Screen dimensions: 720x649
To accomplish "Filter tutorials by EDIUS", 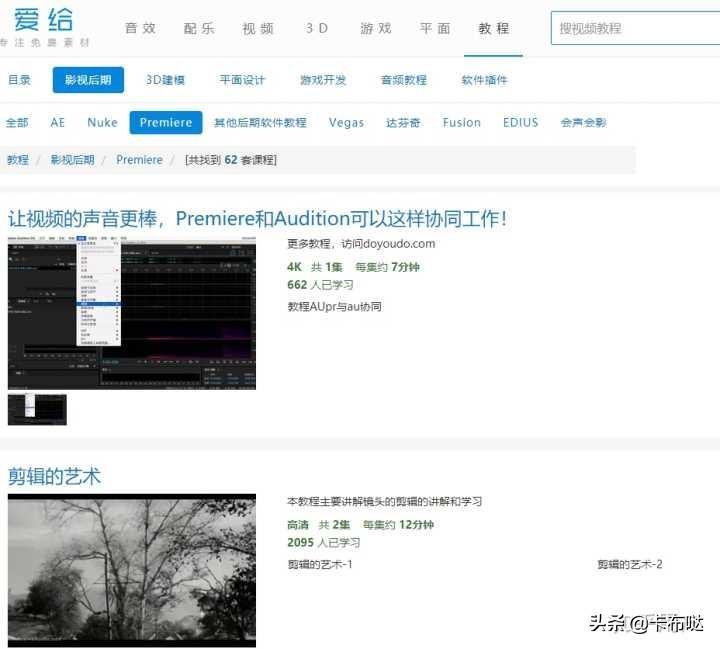I will pyautogui.click(x=521, y=123).
